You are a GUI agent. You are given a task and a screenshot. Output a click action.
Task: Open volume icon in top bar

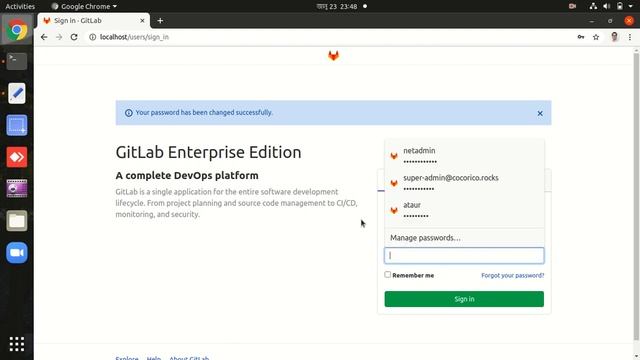[607, 6]
